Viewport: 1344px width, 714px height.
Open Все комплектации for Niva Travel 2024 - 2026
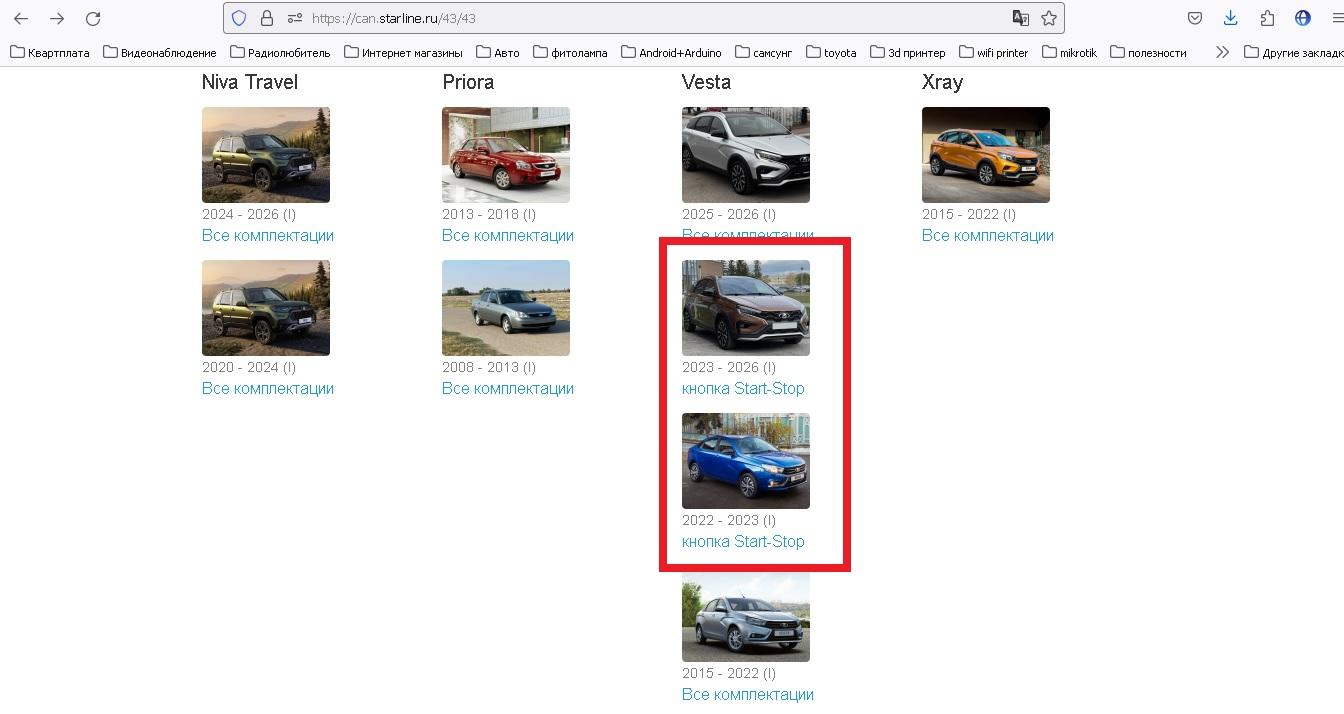point(268,236)
